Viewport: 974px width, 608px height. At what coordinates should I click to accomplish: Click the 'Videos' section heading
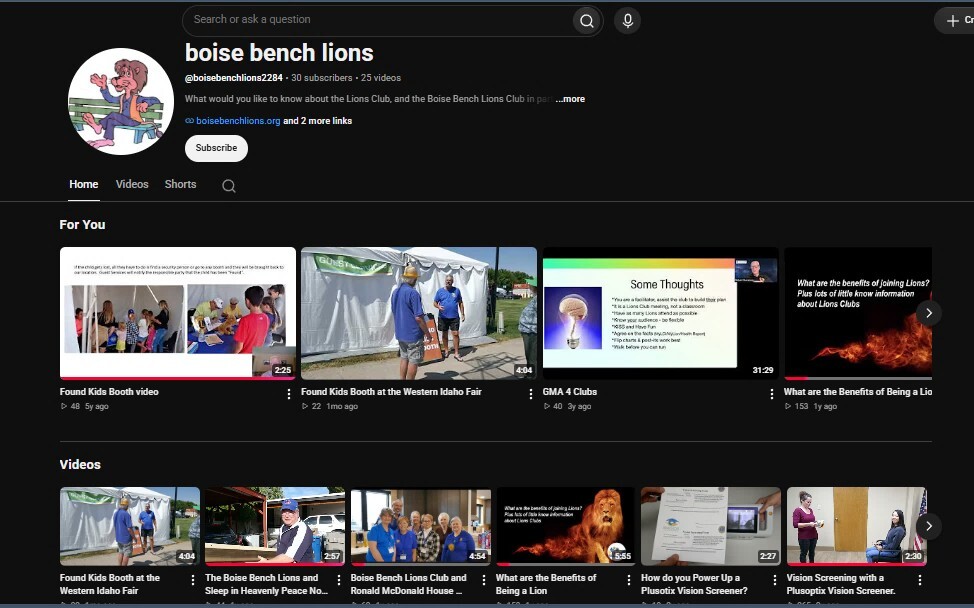click(x=80, y=465)
